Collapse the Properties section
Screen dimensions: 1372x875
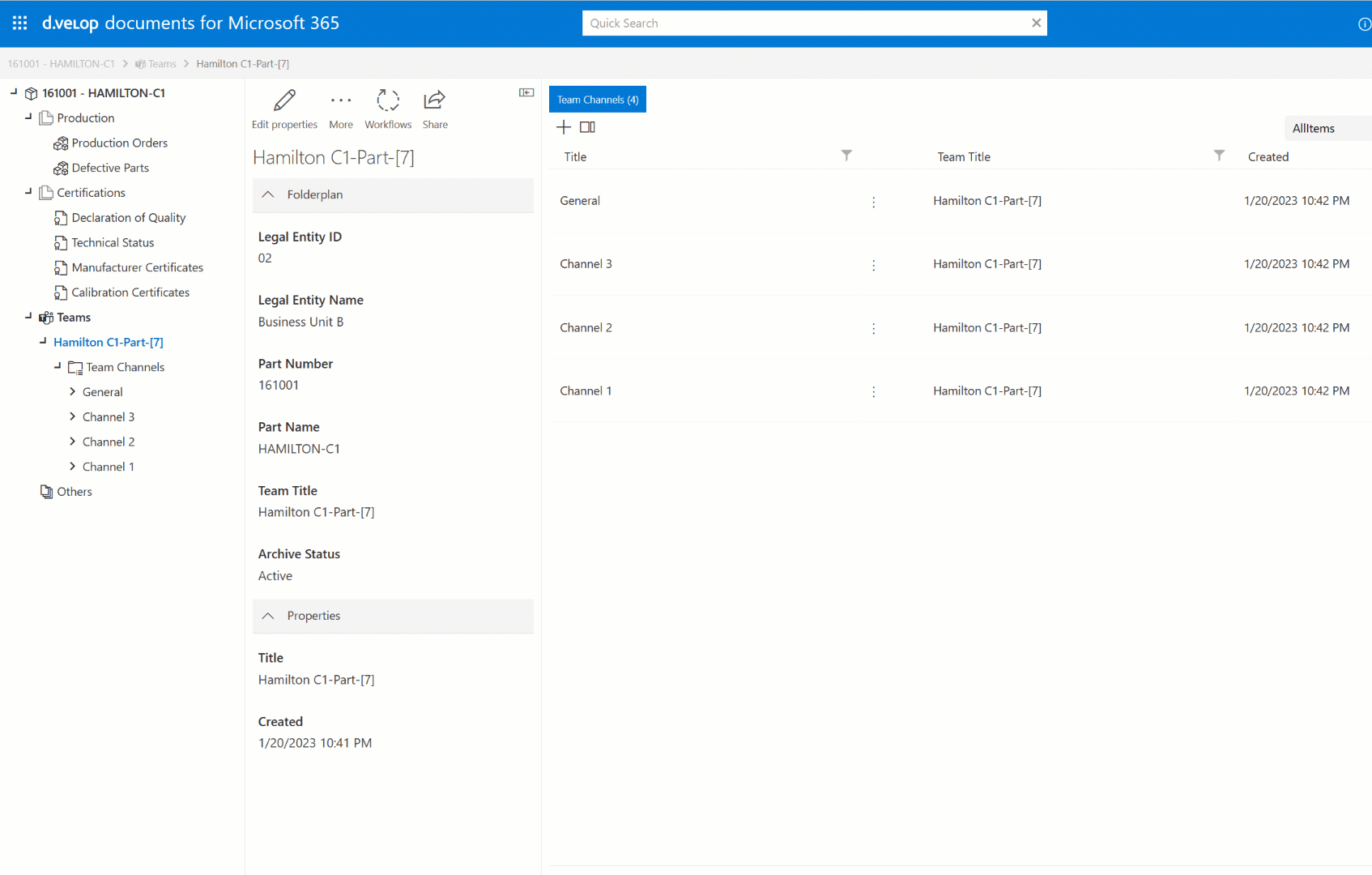(268, 617)
